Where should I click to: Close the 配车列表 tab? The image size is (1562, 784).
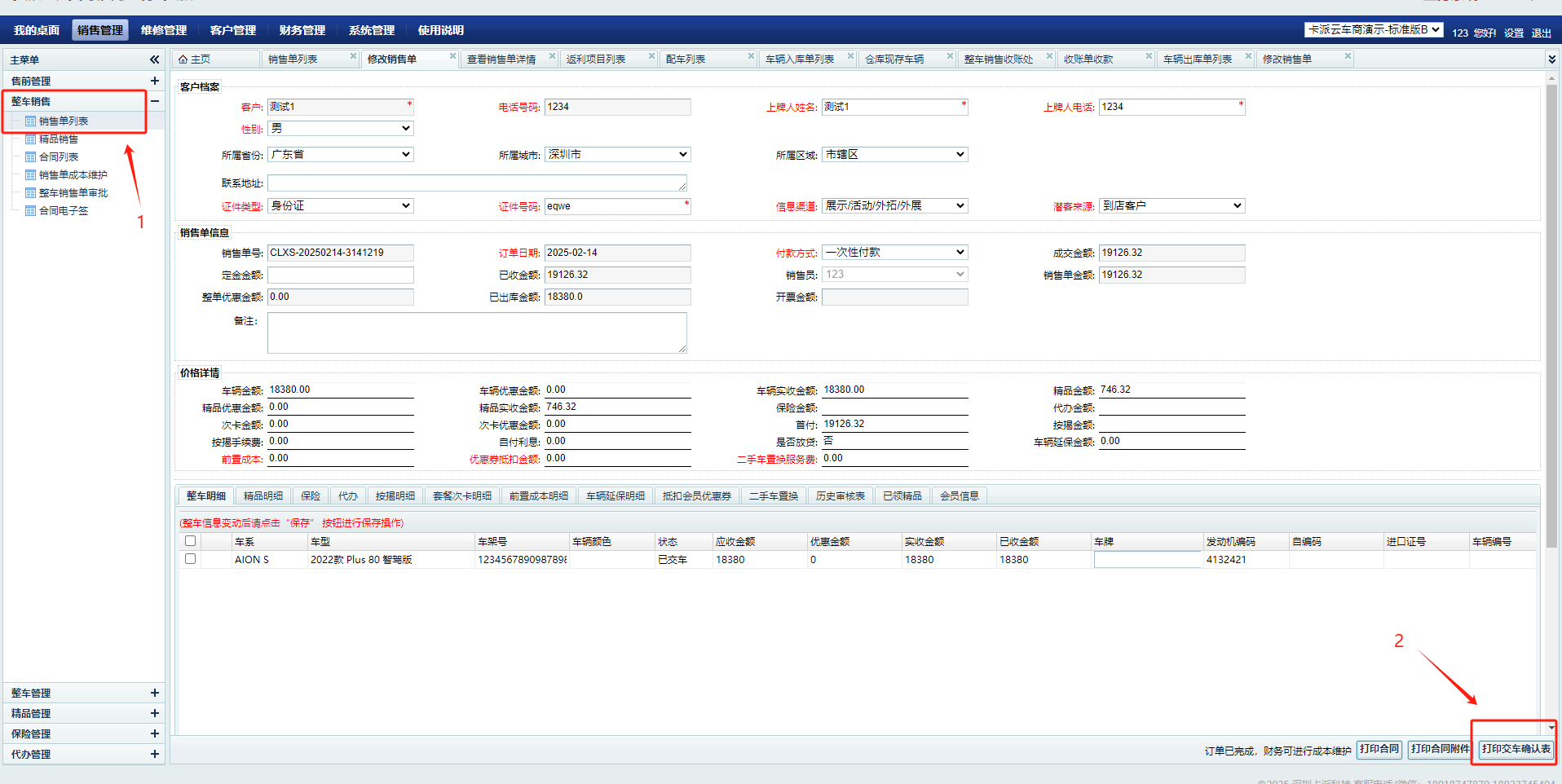coord(751,56)
